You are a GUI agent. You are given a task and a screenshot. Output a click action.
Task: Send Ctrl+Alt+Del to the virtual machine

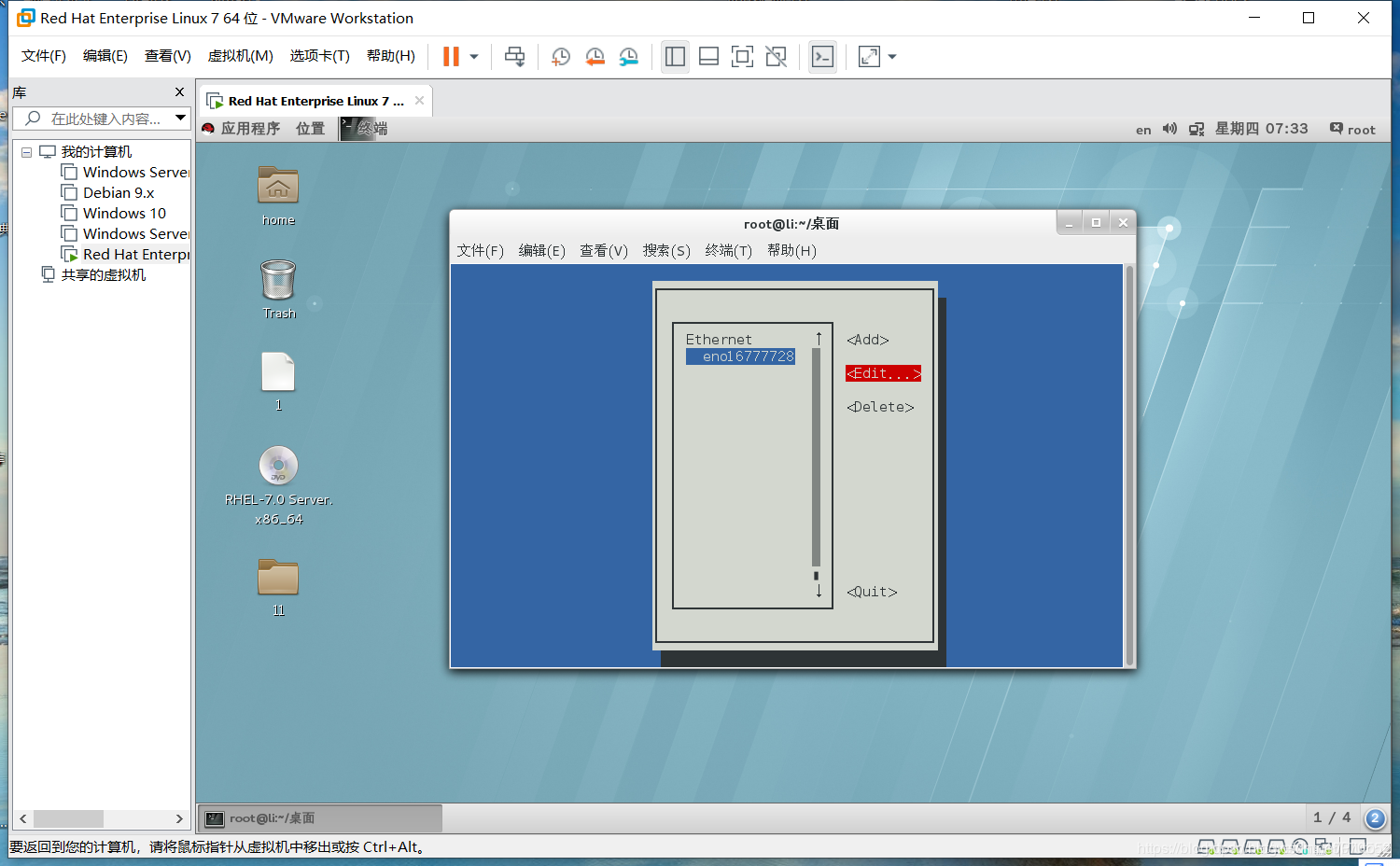point(514,57)
